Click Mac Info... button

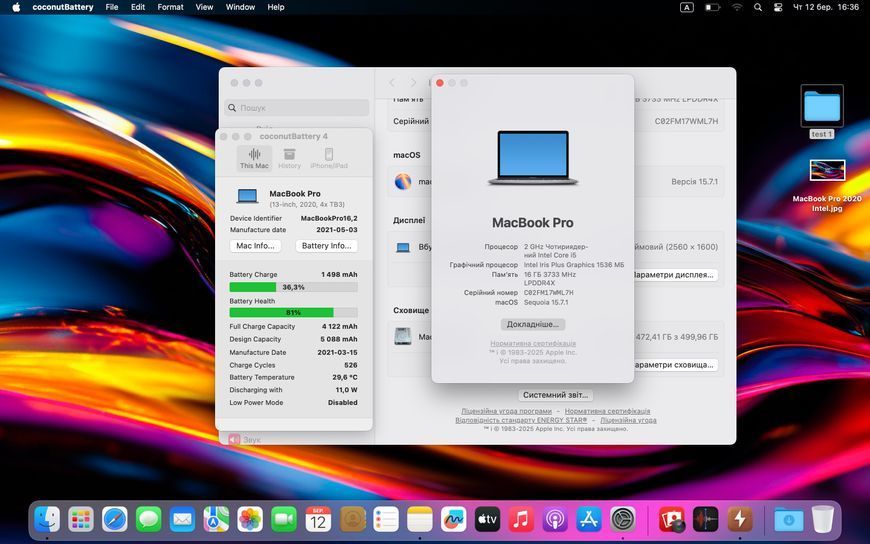255,246
